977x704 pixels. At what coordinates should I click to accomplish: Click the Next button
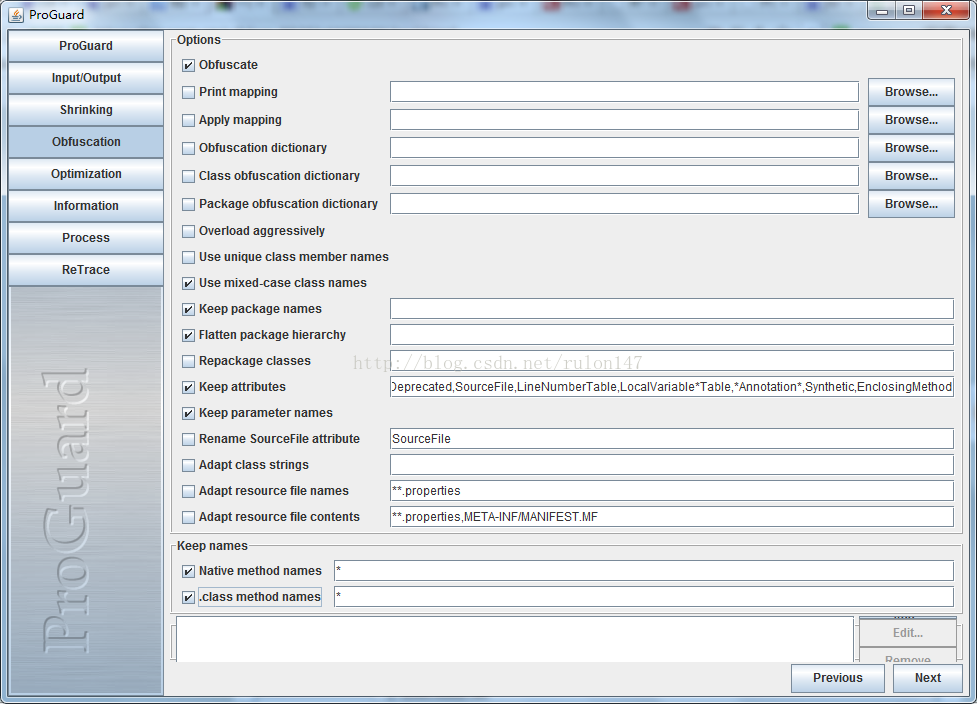928,678
